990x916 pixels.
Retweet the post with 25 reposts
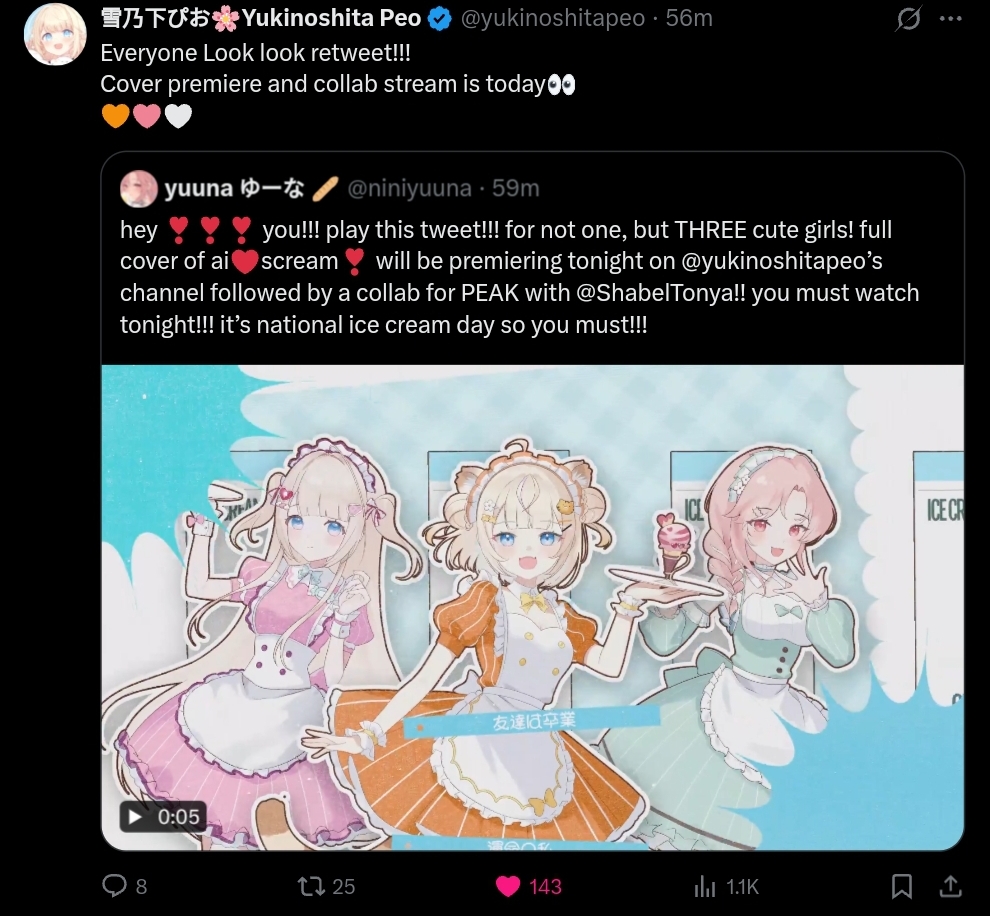(311, 886)
